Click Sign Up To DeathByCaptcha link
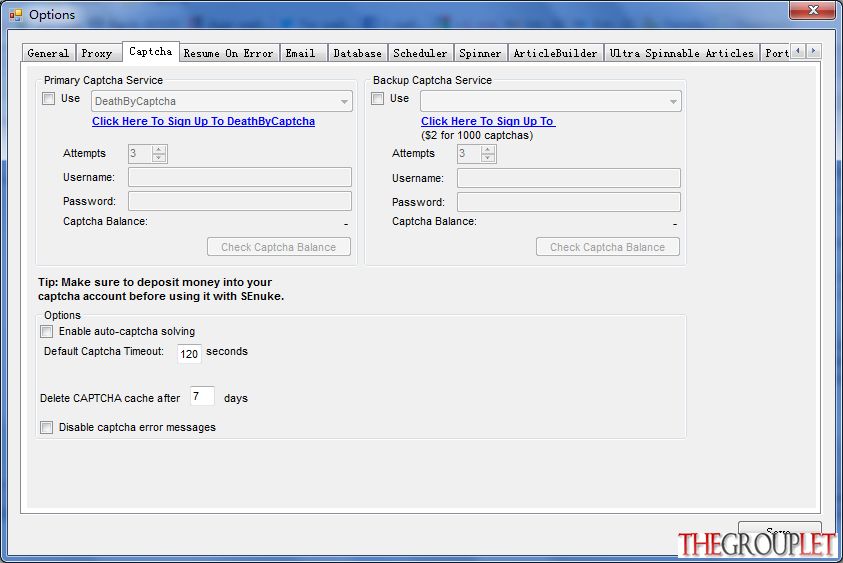Screen dimensions: 843x563 [203, 121]
